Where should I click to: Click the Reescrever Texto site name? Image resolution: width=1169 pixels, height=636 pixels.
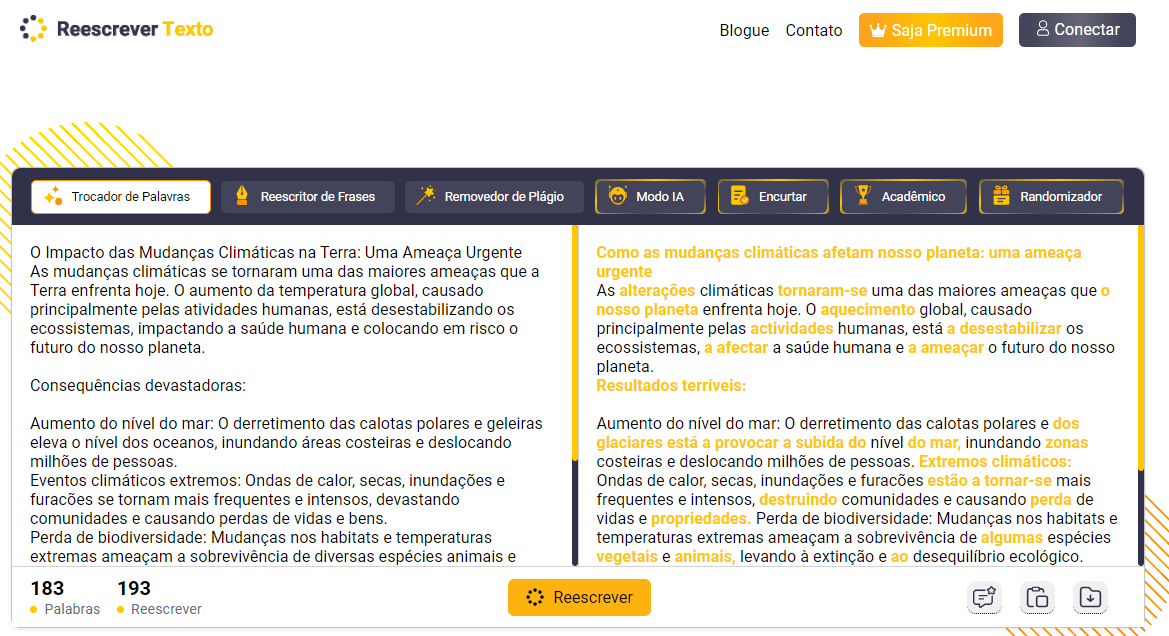135,29
